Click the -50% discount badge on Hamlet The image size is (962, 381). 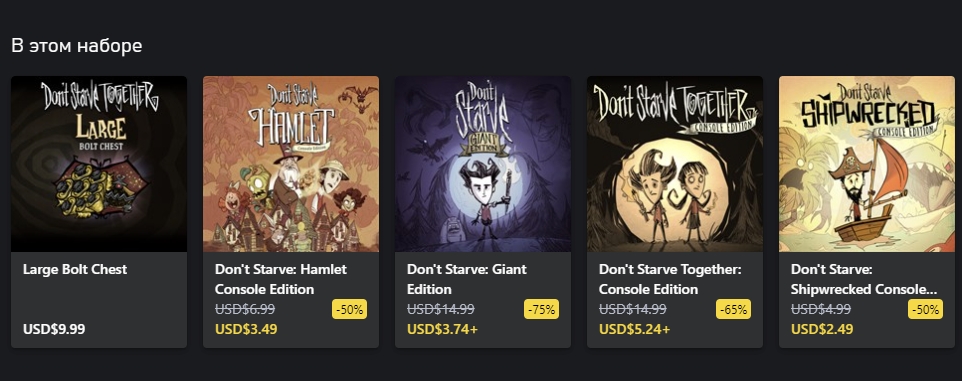[x=350, y=309]
